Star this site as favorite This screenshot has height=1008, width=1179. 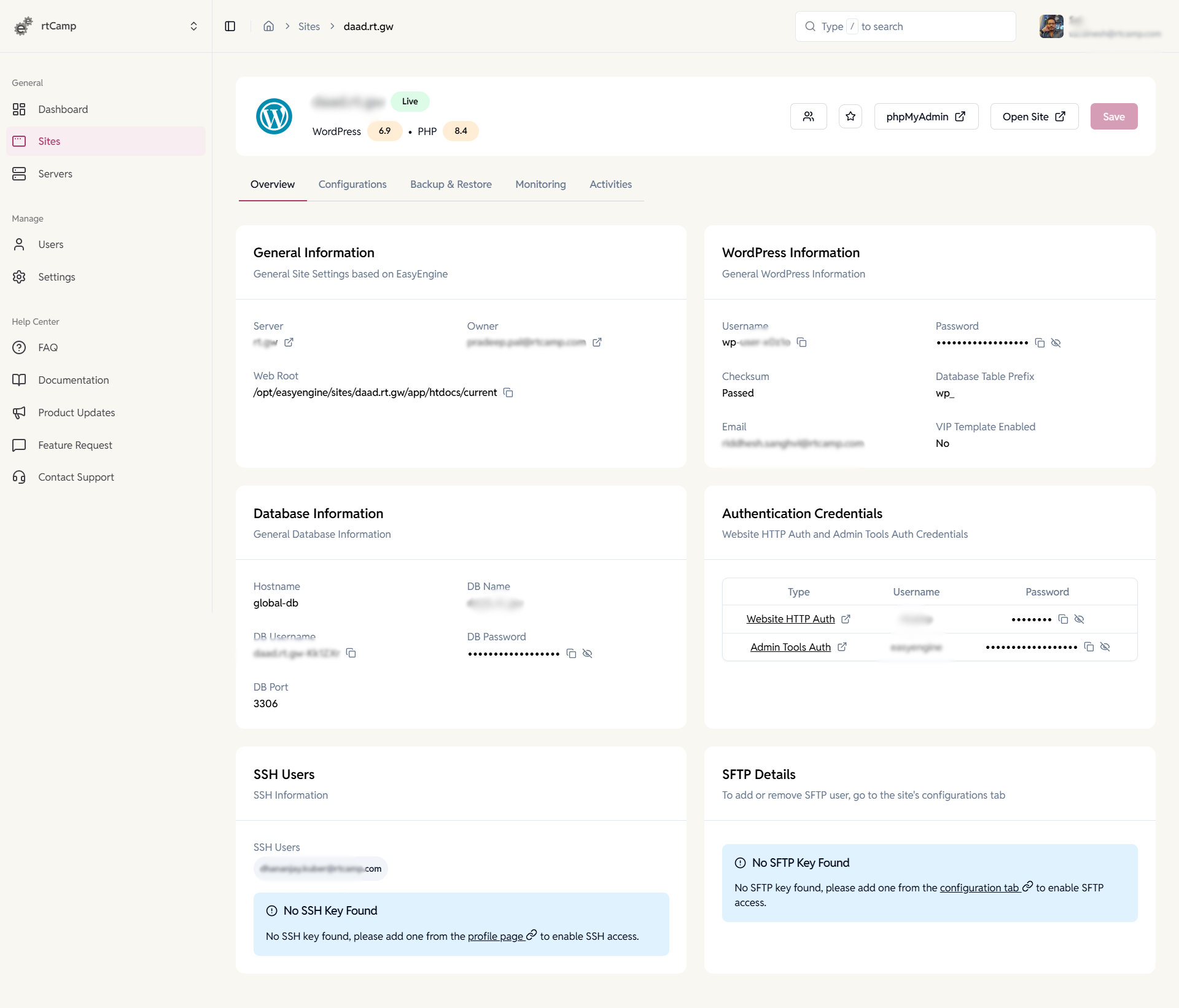pyautogui.click(x=850, y=116)
